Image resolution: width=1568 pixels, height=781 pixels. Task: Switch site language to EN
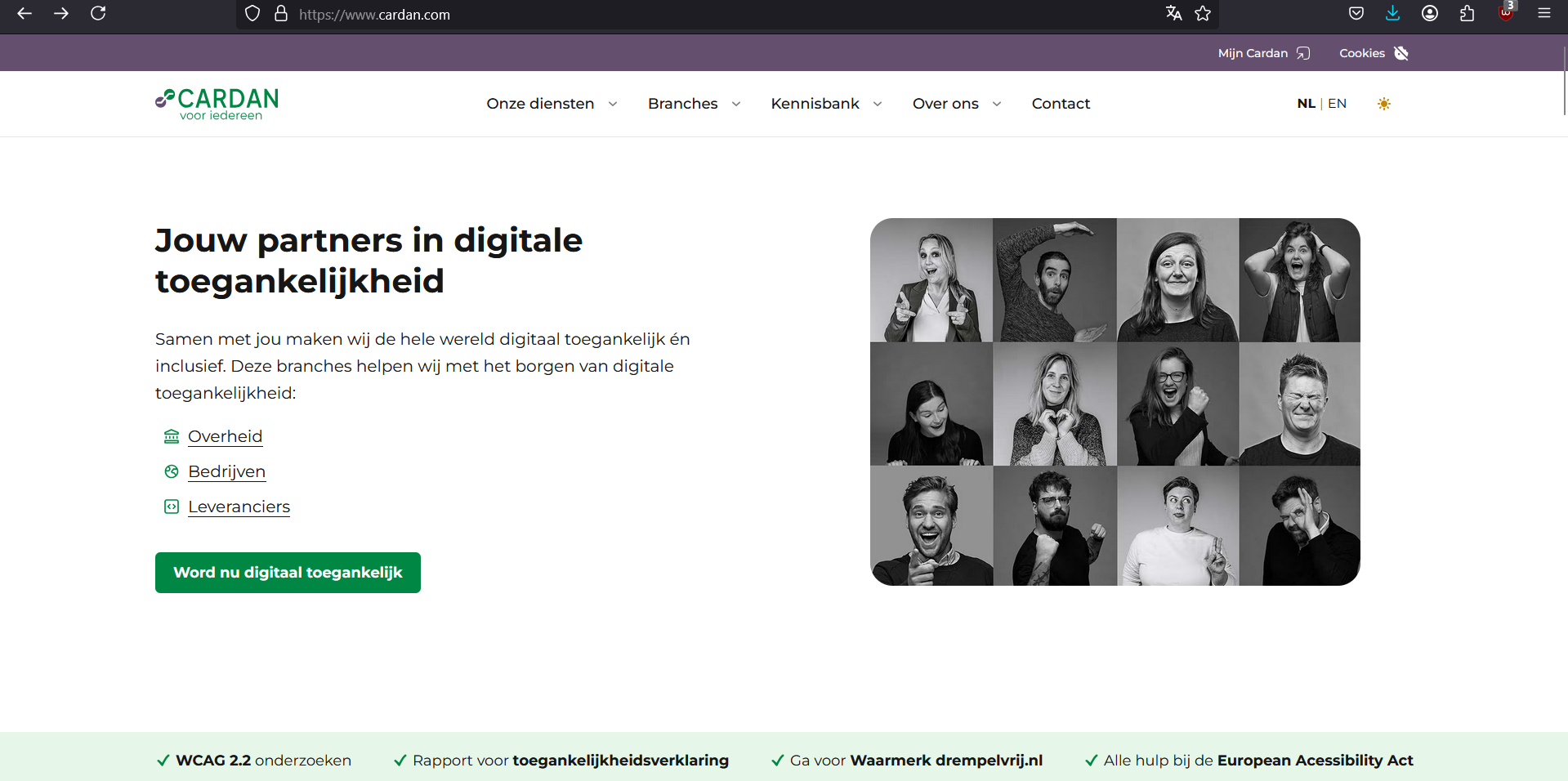coord(1337,104)
